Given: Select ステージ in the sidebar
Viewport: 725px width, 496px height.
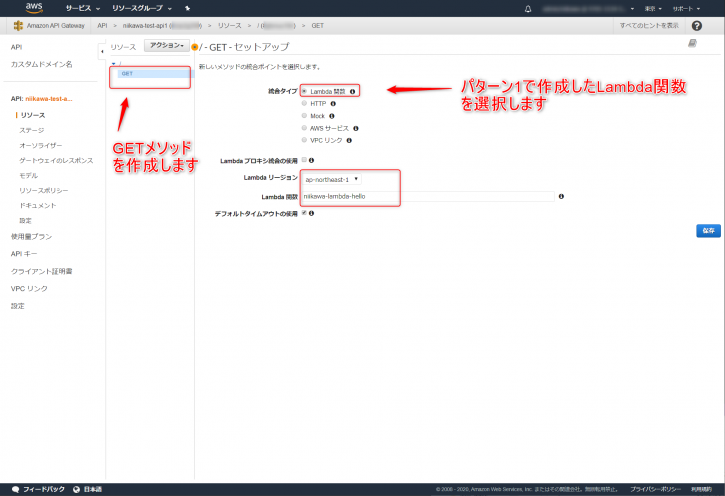Looking at the screenshot, I should (31, 130).
